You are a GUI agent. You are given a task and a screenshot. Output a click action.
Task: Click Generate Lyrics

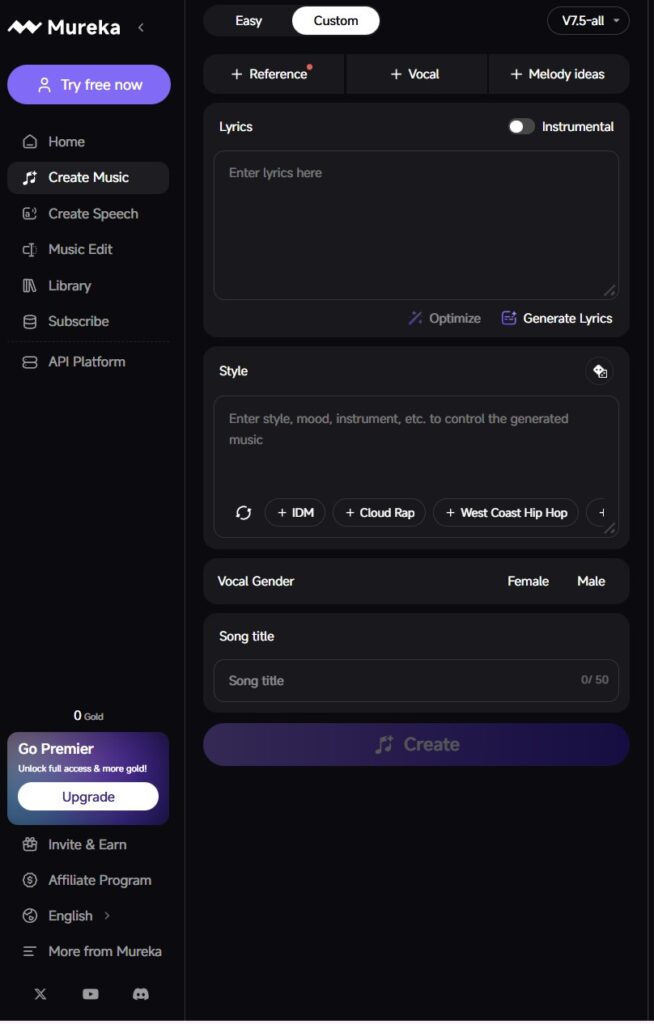pyautogui.click(x=557, y=318)
